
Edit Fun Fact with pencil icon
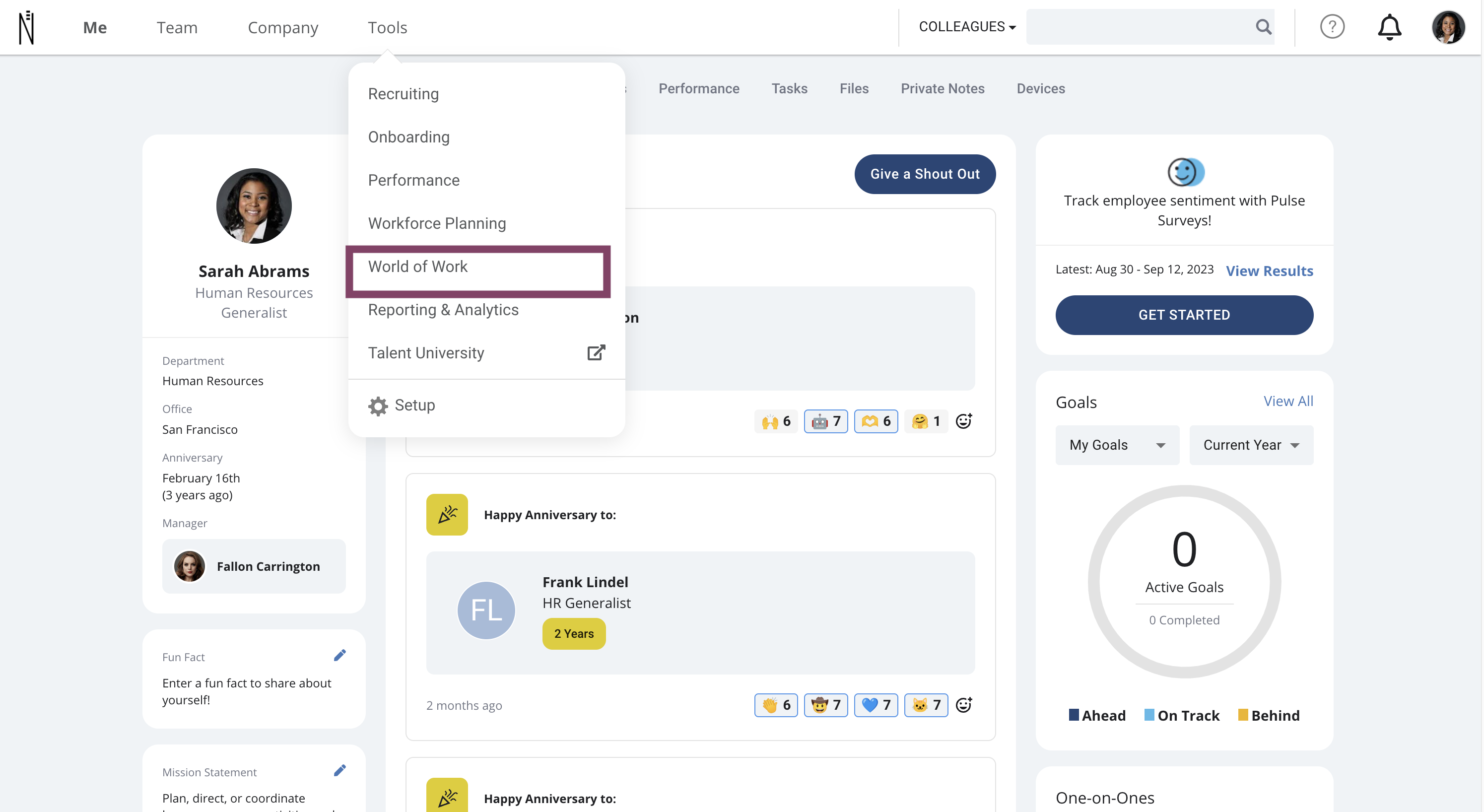(340, 655)
